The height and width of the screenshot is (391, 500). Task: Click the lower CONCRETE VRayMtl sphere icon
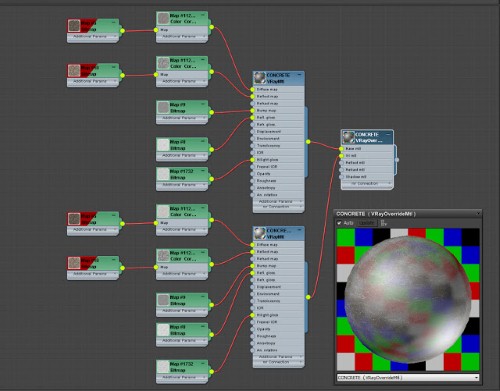pyautogui.click(x=260, y=233)
